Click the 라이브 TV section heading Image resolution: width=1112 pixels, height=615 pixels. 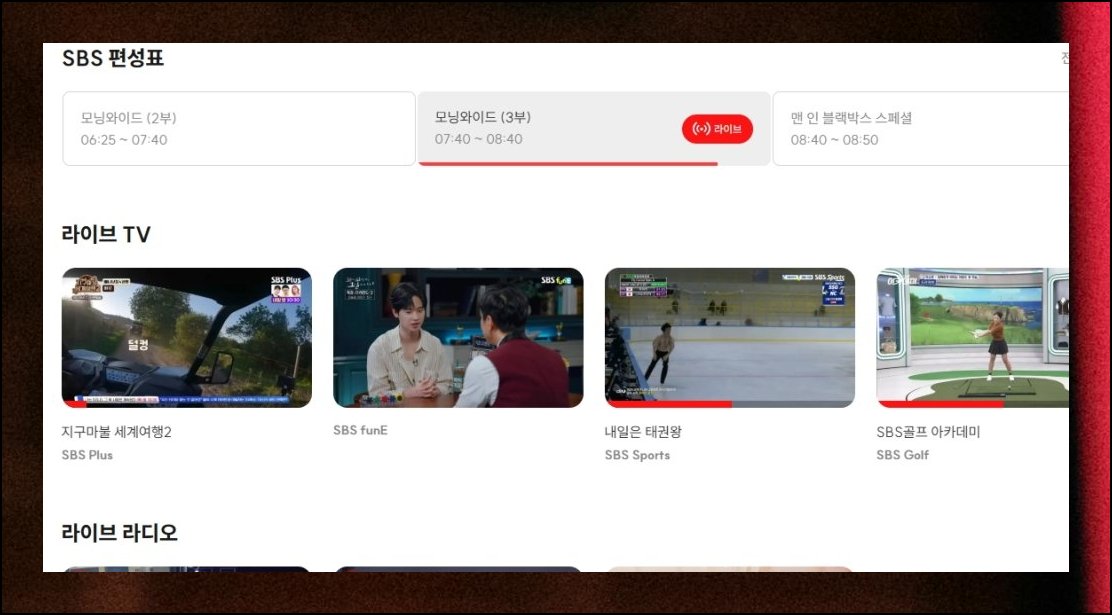tap(106, 235)
